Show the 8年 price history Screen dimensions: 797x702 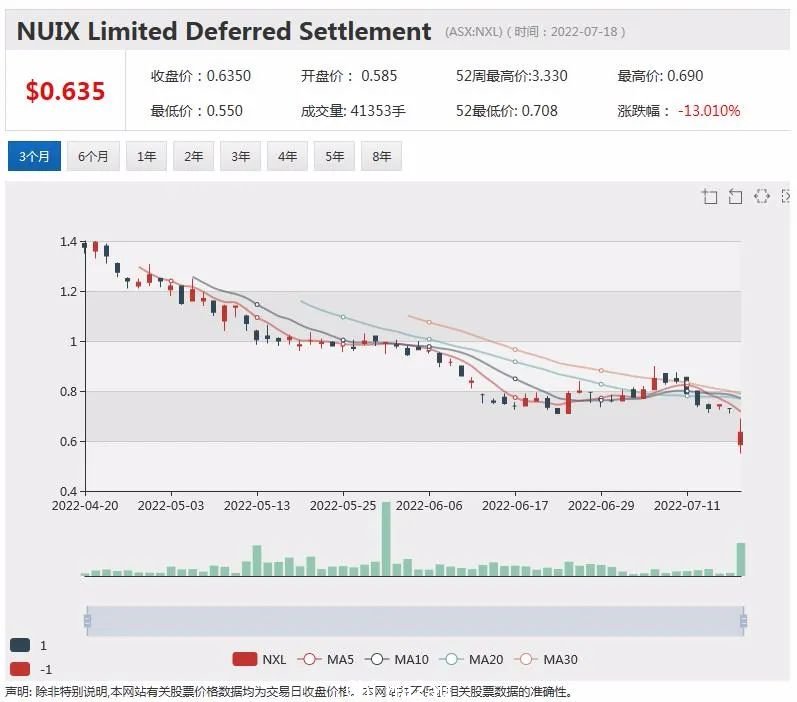[381, 156]
